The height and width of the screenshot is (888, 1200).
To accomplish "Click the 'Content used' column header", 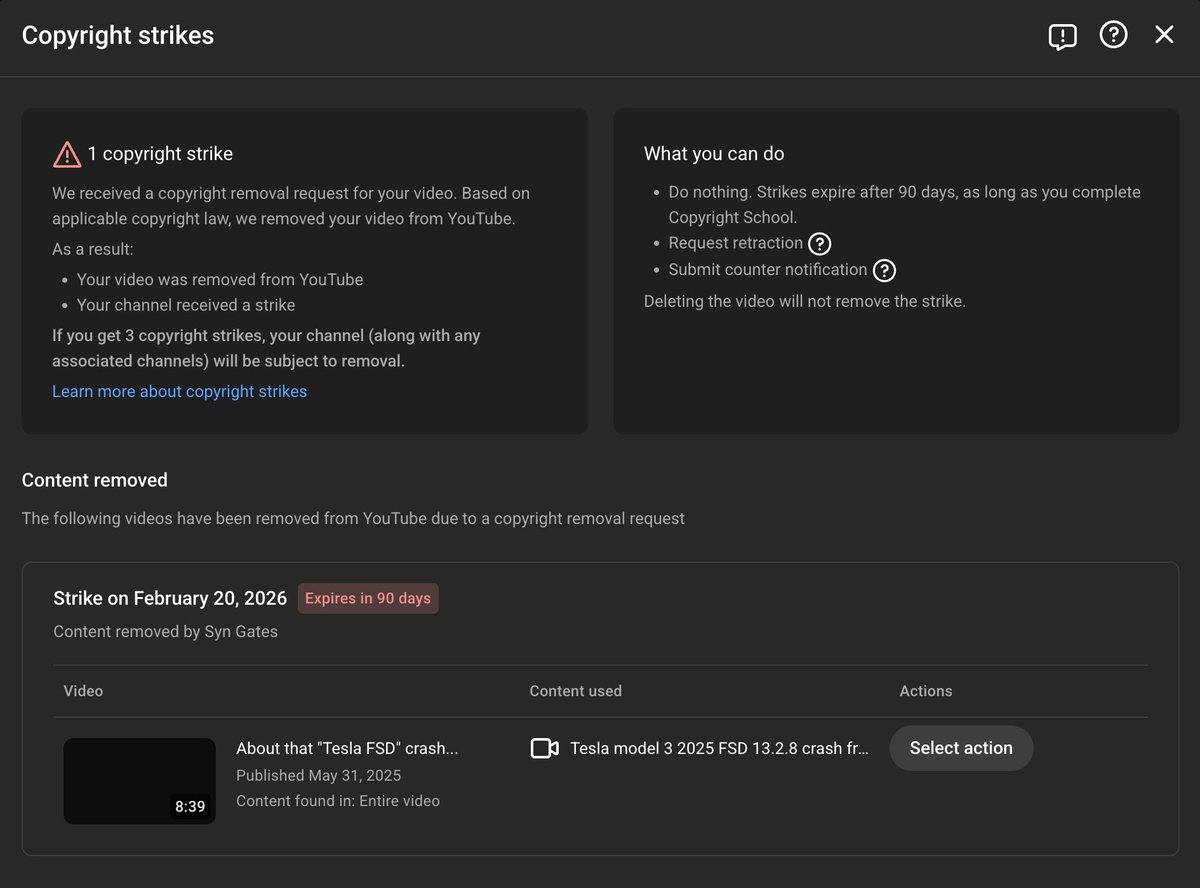I will point(576,691).
